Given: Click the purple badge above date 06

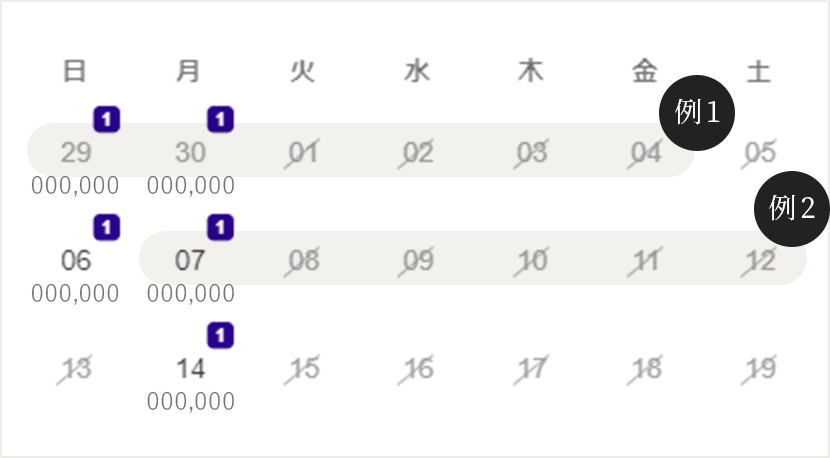Looking at the screenshot, I should click(x=107, y=227).
